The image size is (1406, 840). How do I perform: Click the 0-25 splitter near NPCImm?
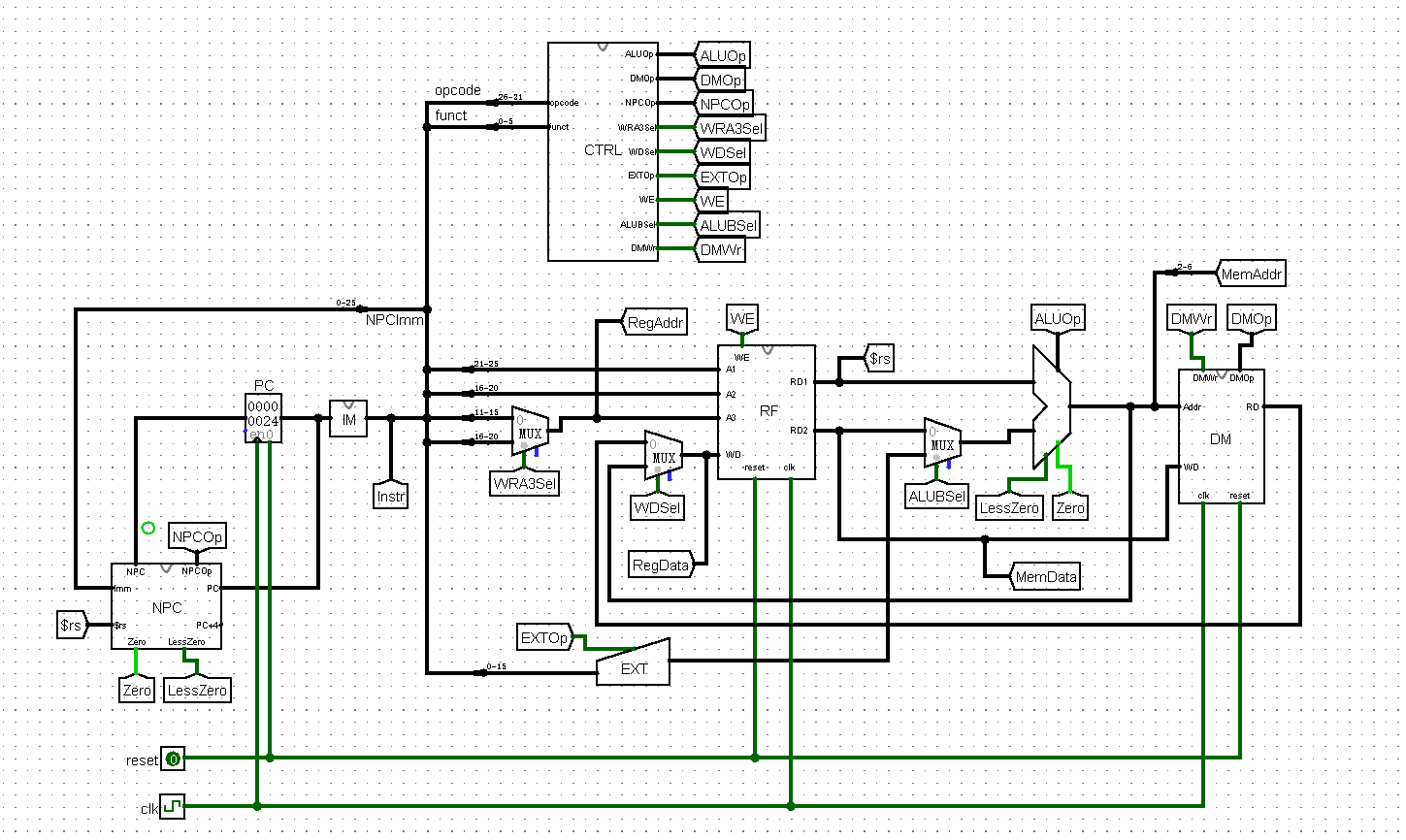pyautogui.click(x=350, y=306)
